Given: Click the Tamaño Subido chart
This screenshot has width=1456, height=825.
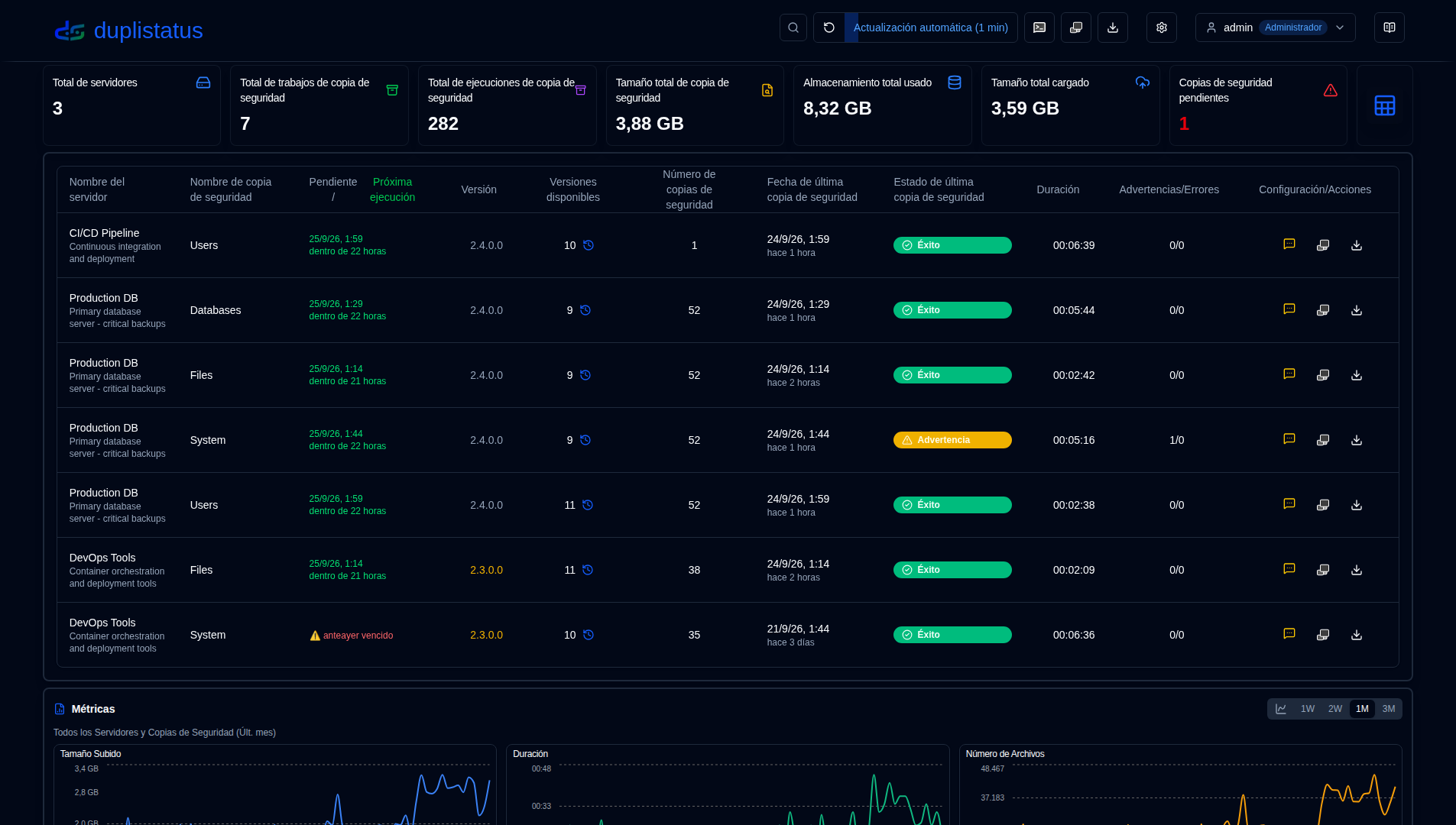Looking at the screenshot, I should [275, 785].
